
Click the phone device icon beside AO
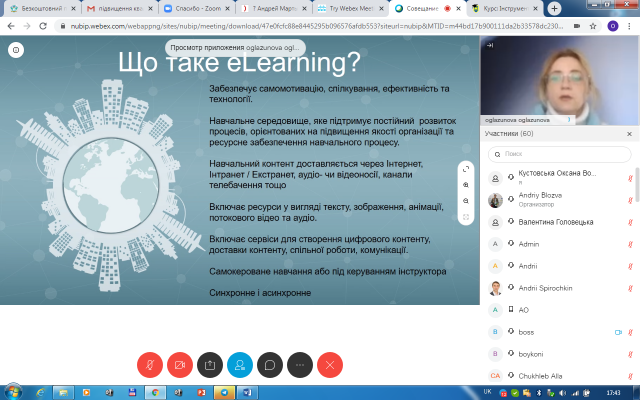tap(511, 309)
